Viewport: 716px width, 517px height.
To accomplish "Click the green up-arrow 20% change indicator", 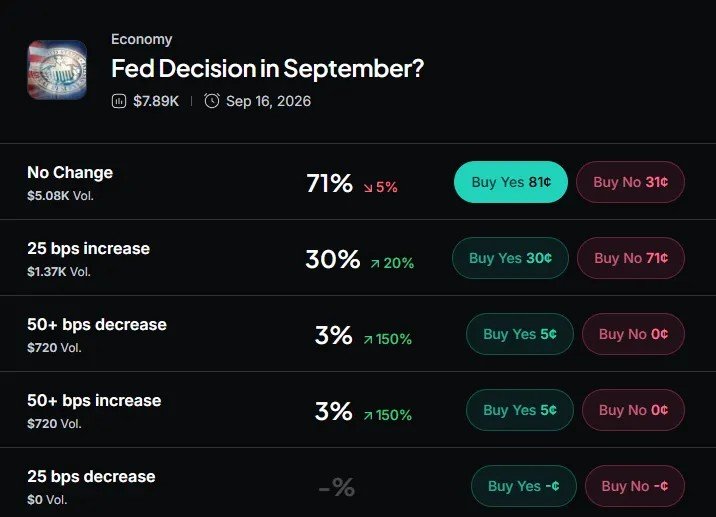I will click(392, 263).
